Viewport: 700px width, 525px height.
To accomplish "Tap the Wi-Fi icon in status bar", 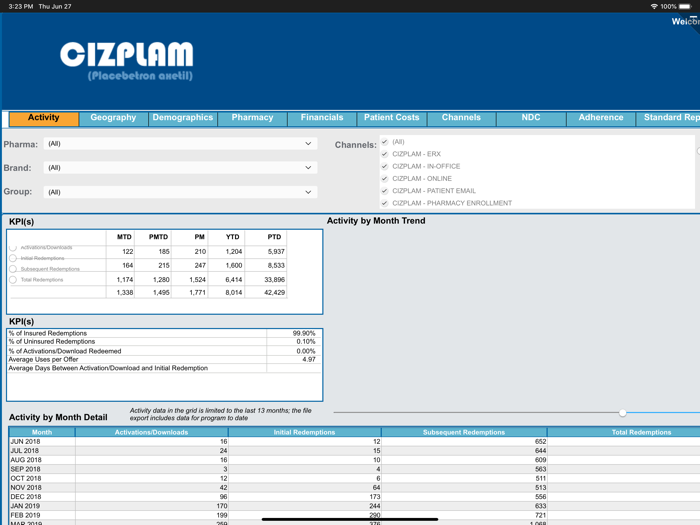I will tap(654, 6).
